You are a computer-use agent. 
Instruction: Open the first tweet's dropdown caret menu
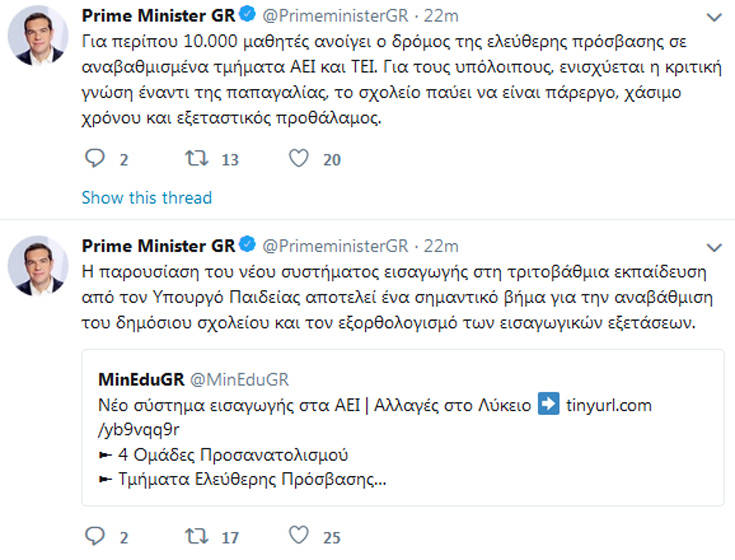711,18
